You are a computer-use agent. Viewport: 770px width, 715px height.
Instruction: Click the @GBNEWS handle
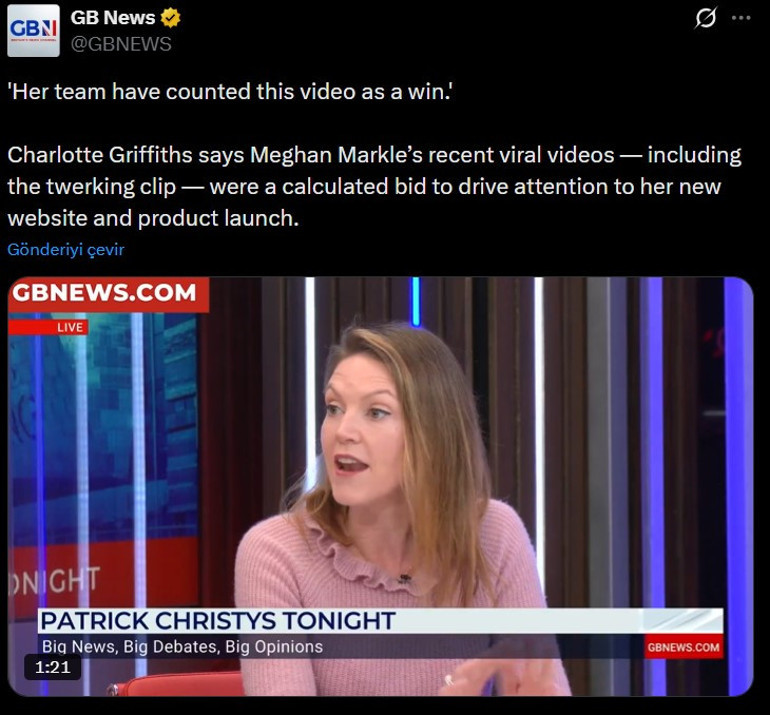(x=121, y=44)
